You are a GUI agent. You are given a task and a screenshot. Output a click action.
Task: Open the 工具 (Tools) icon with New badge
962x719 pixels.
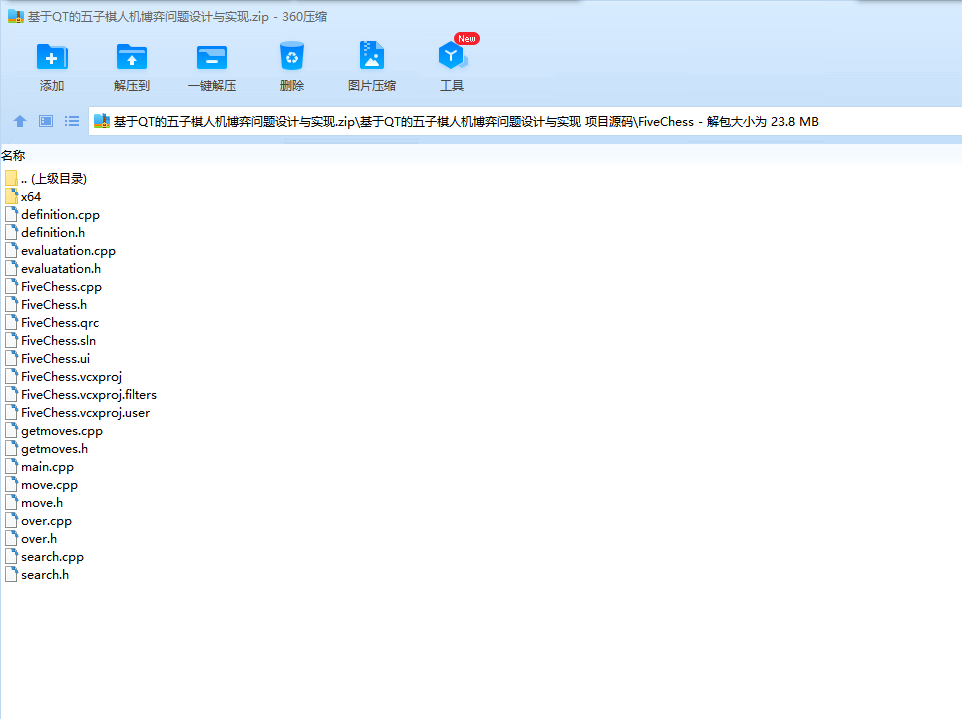(452, 56)
